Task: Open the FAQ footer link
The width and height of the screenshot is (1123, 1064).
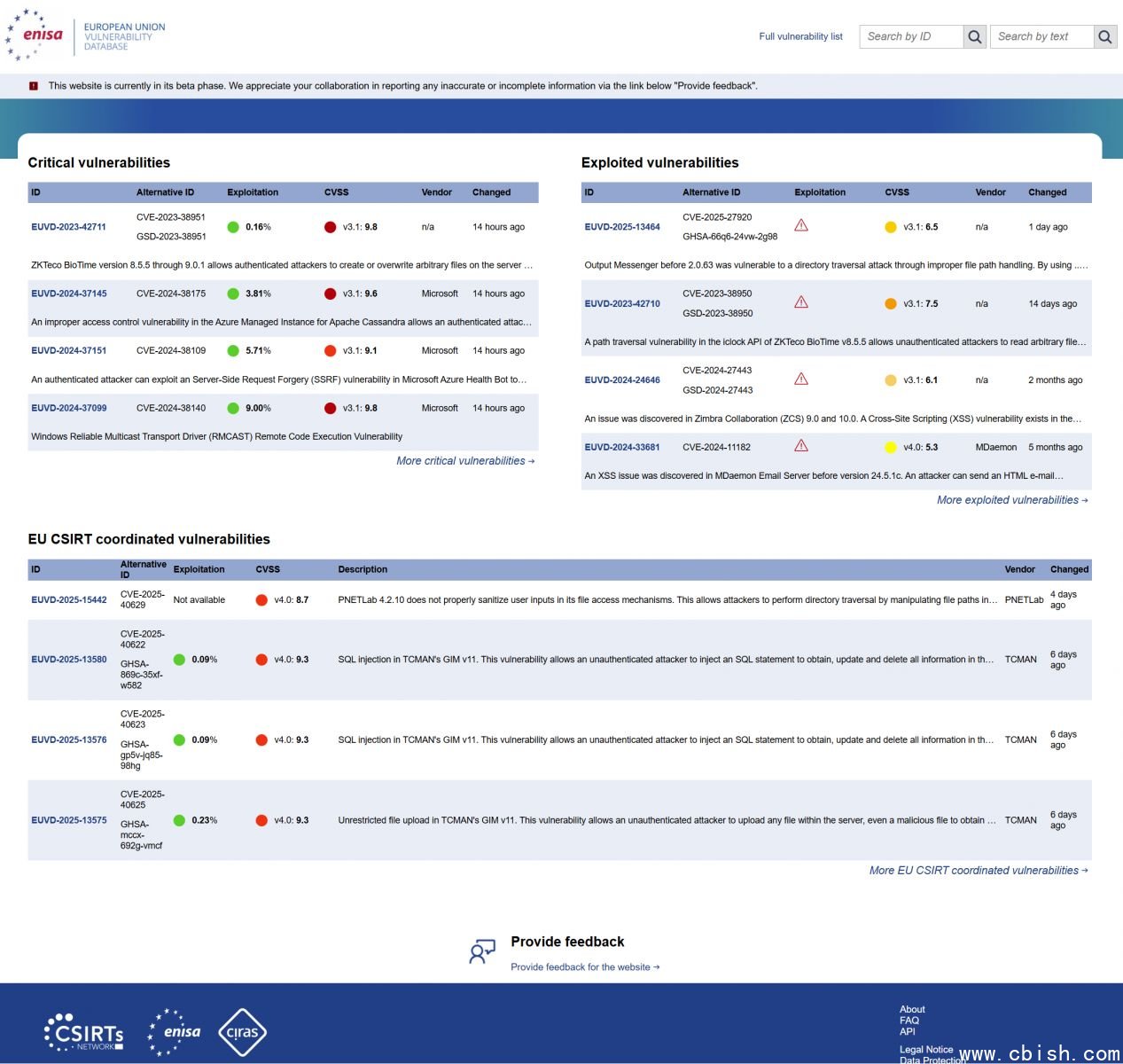Action: (909, 1021)
